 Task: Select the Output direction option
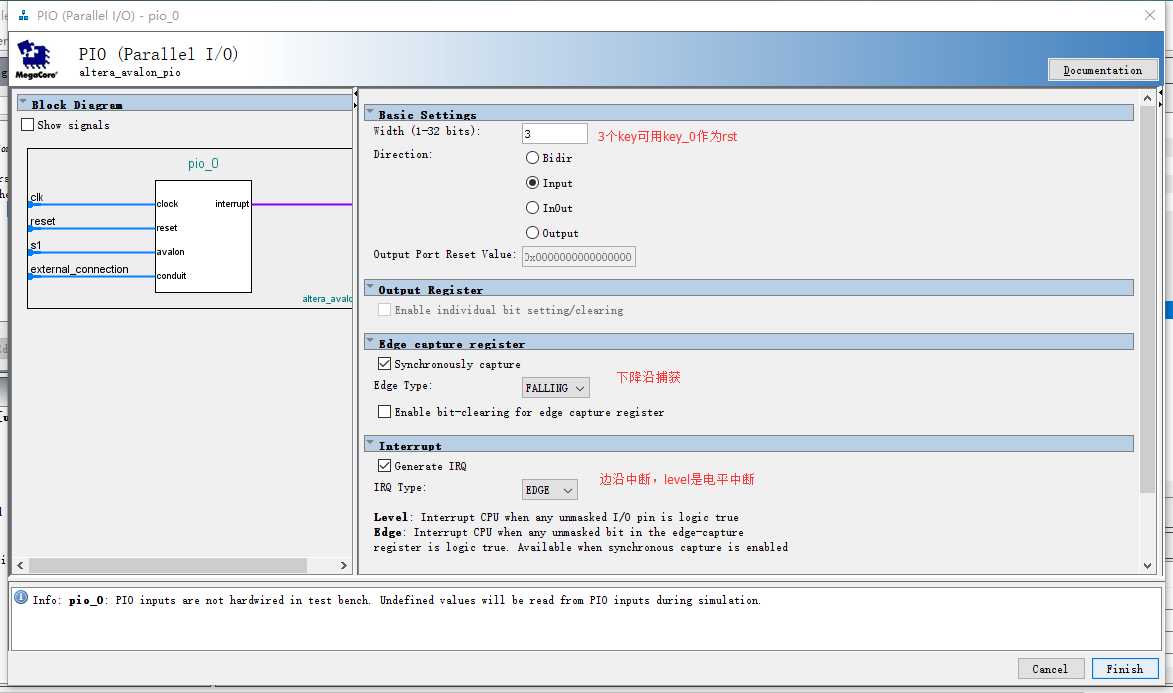coord(532,233)
